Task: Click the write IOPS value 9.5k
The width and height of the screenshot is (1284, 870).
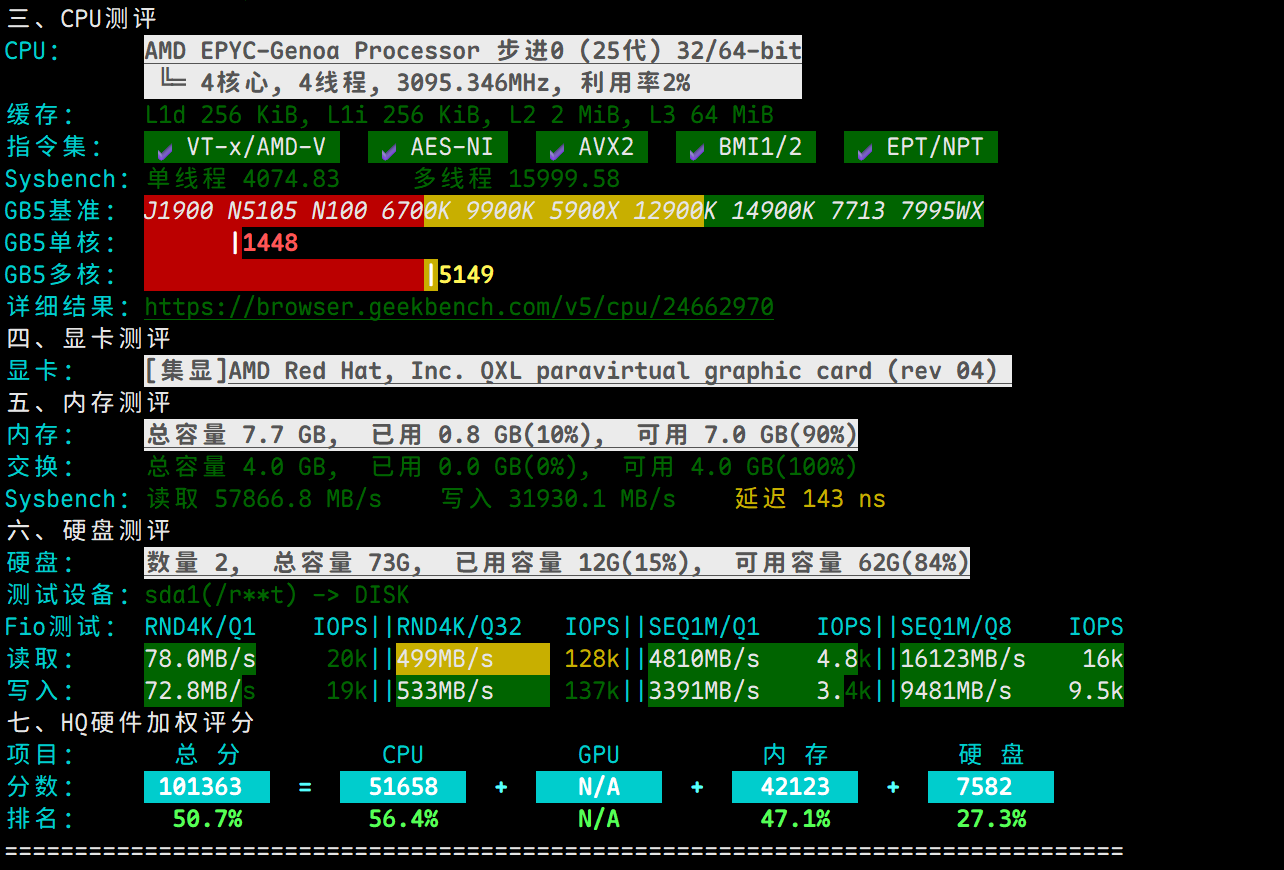Action: 1096,691
